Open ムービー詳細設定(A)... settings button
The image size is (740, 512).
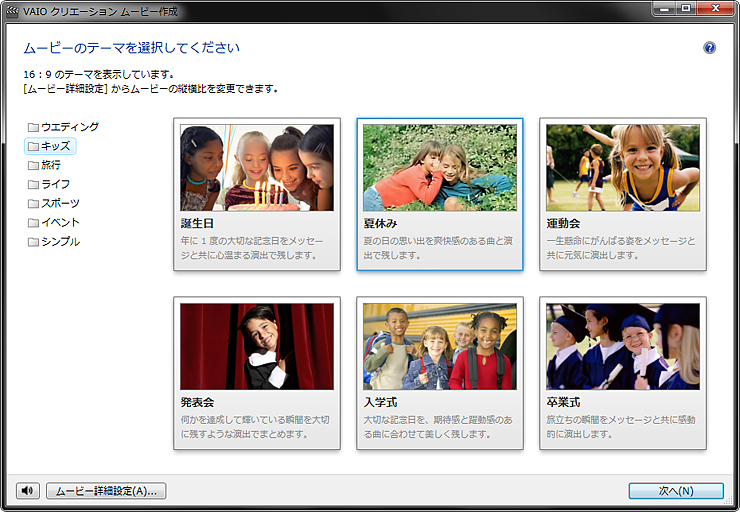tap(106, 491)
